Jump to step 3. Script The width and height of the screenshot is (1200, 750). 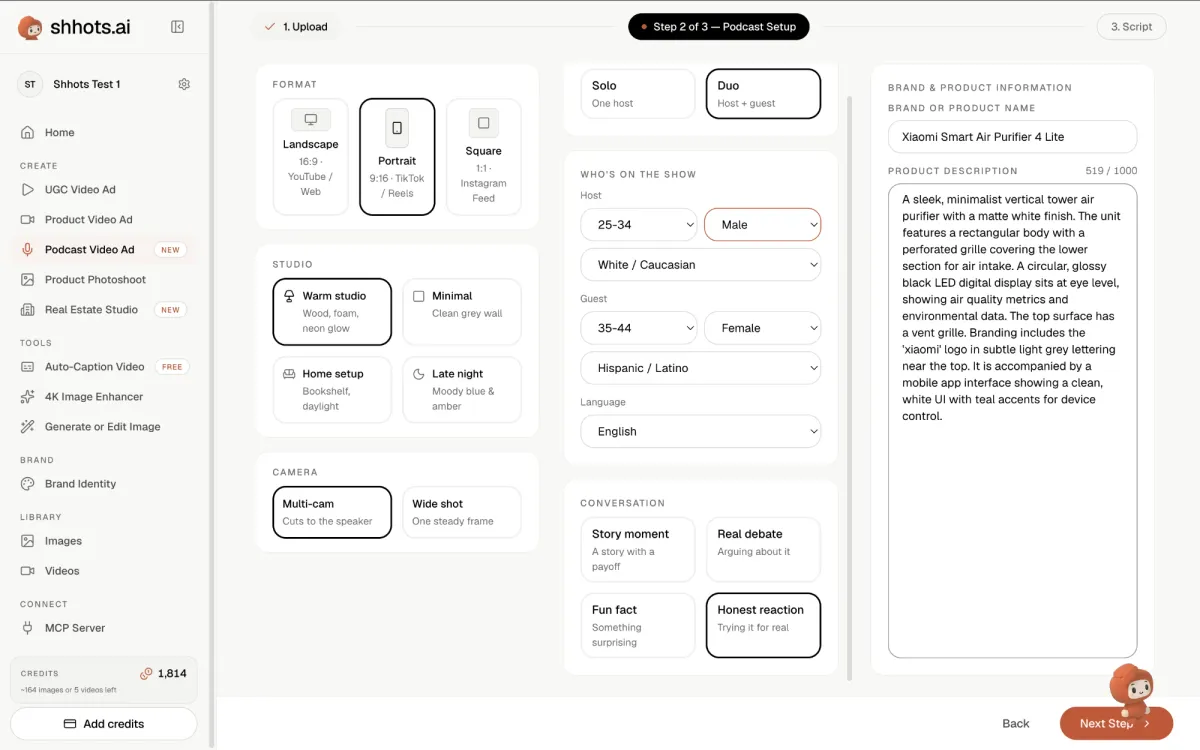(1131, 27)
